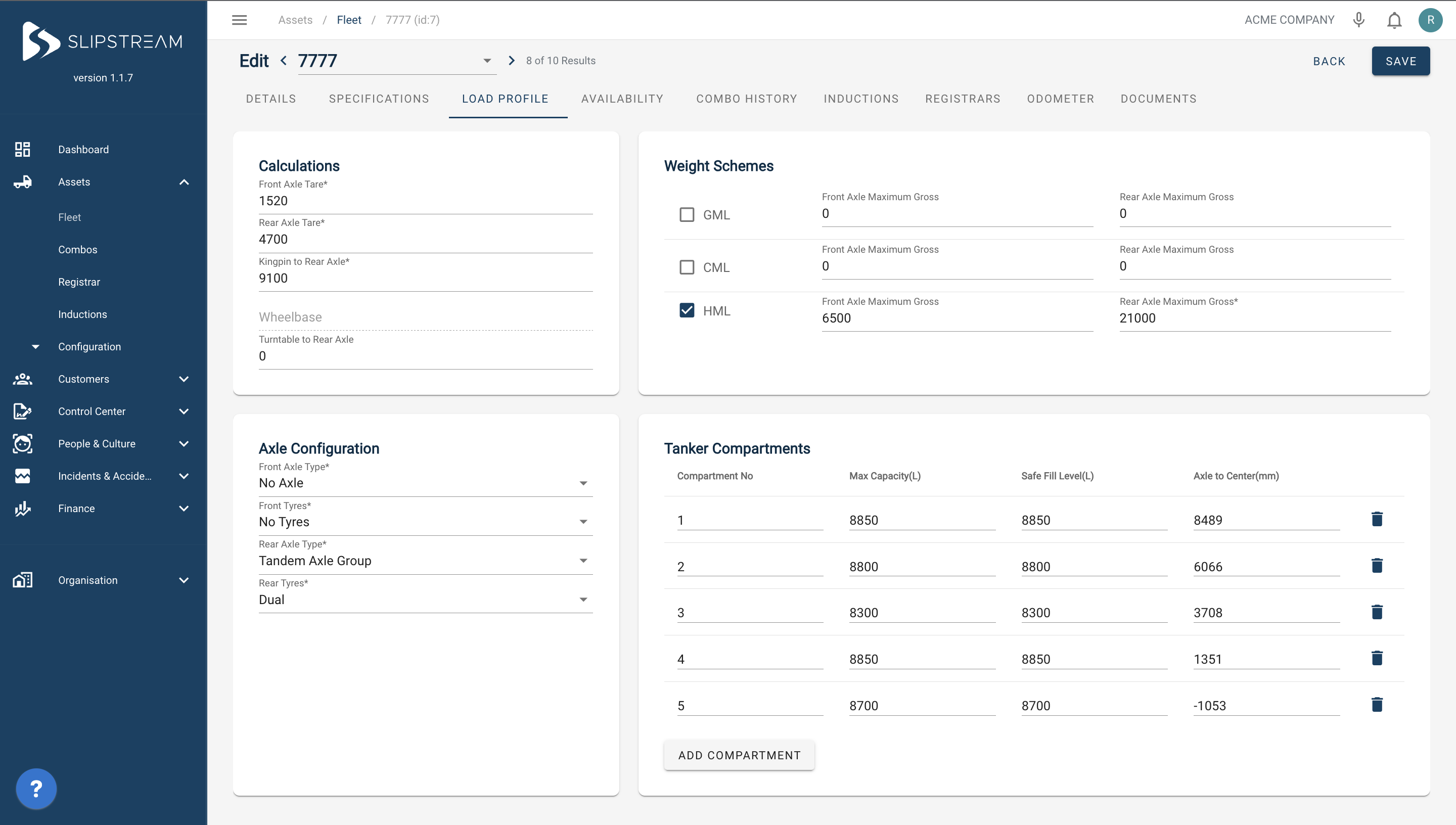This screenshot has width=1456, height=825.
Task: Click the Save button
Action: pyautogui.click(x=1400, y=61)
